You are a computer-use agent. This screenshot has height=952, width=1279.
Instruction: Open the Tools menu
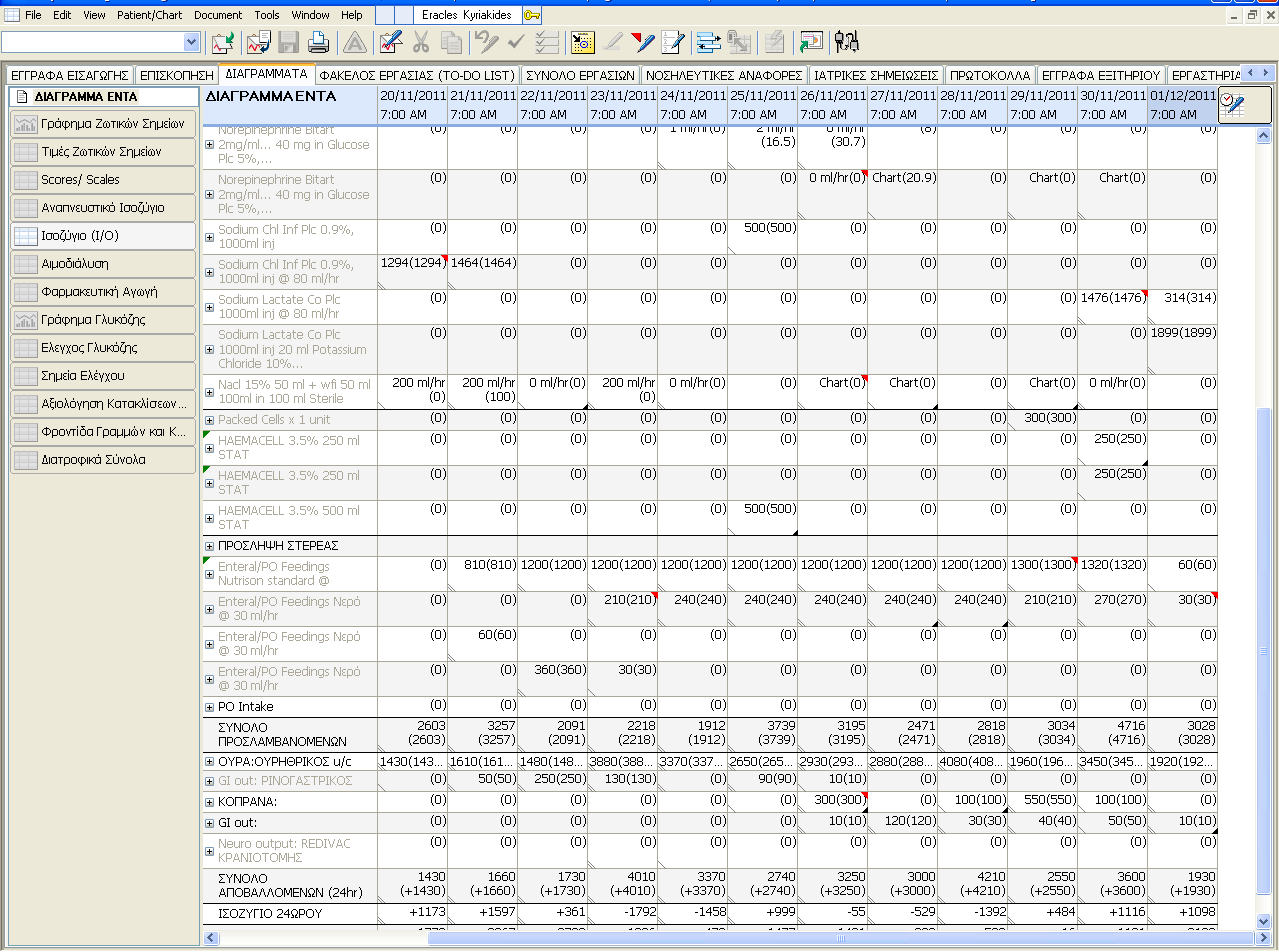click(x=267, y=15)
